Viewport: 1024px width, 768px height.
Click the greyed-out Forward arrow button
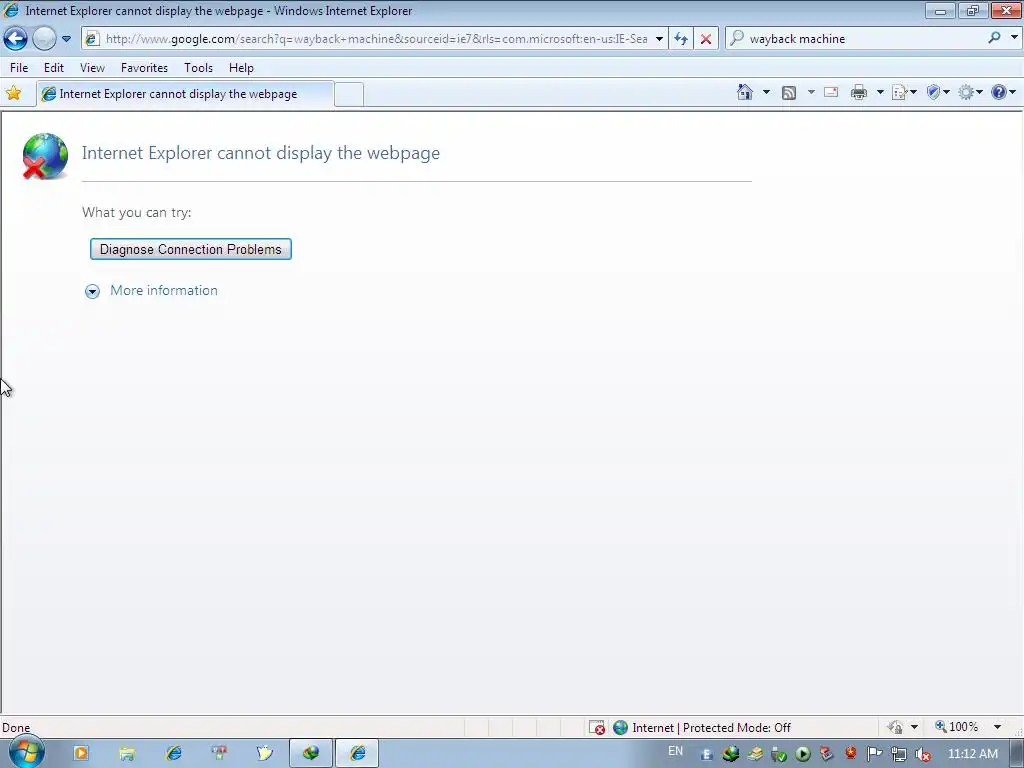[x=44, y=39]
